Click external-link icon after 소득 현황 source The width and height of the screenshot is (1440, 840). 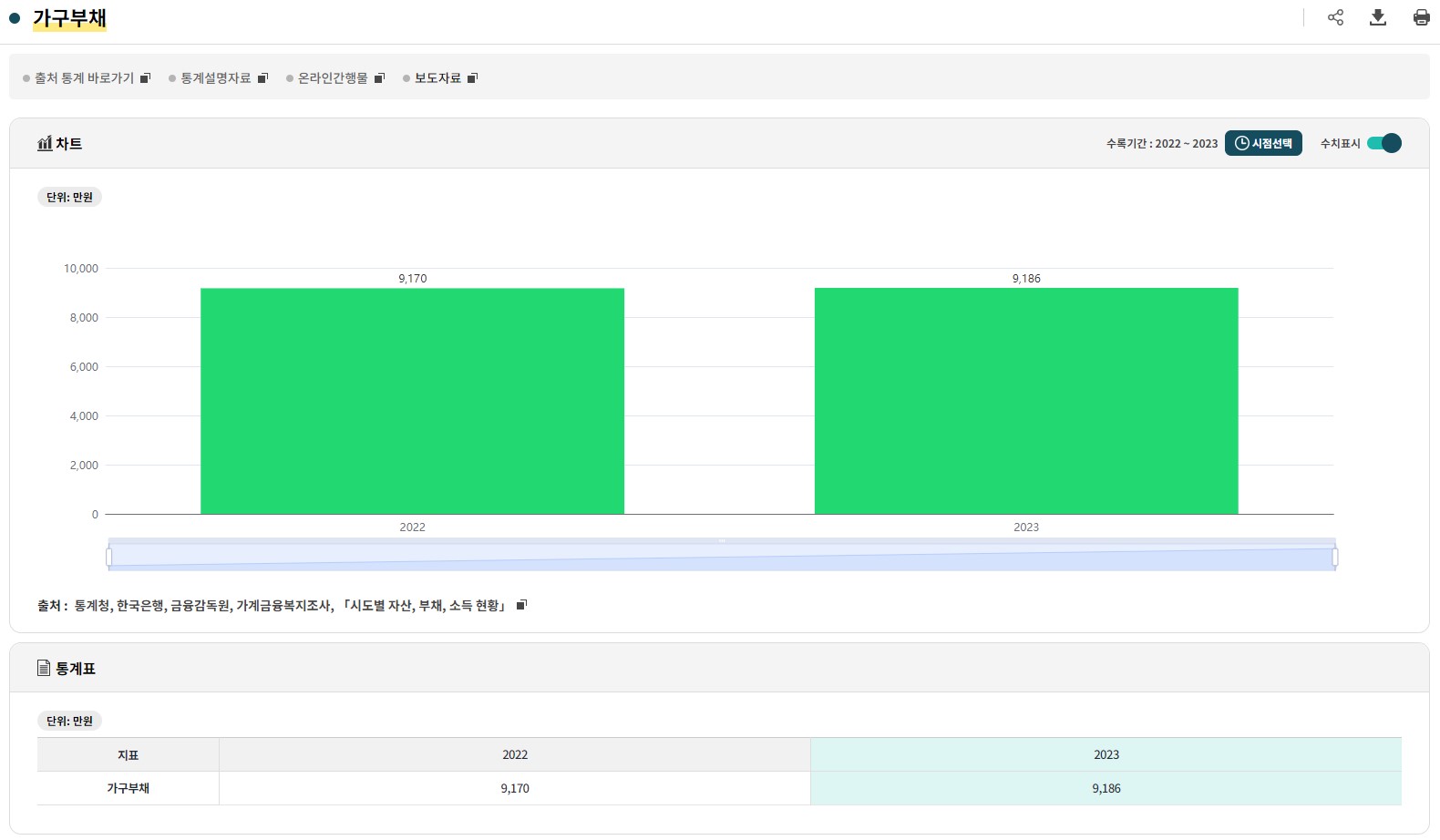point(522,605)
